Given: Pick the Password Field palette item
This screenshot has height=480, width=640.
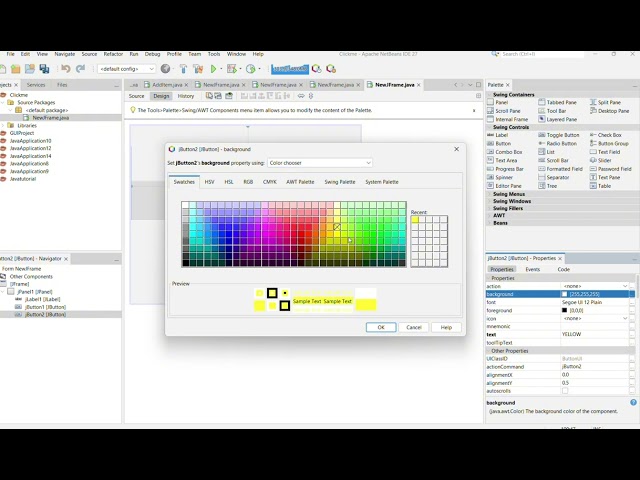Looking at the screenshot, I should 611,169.
